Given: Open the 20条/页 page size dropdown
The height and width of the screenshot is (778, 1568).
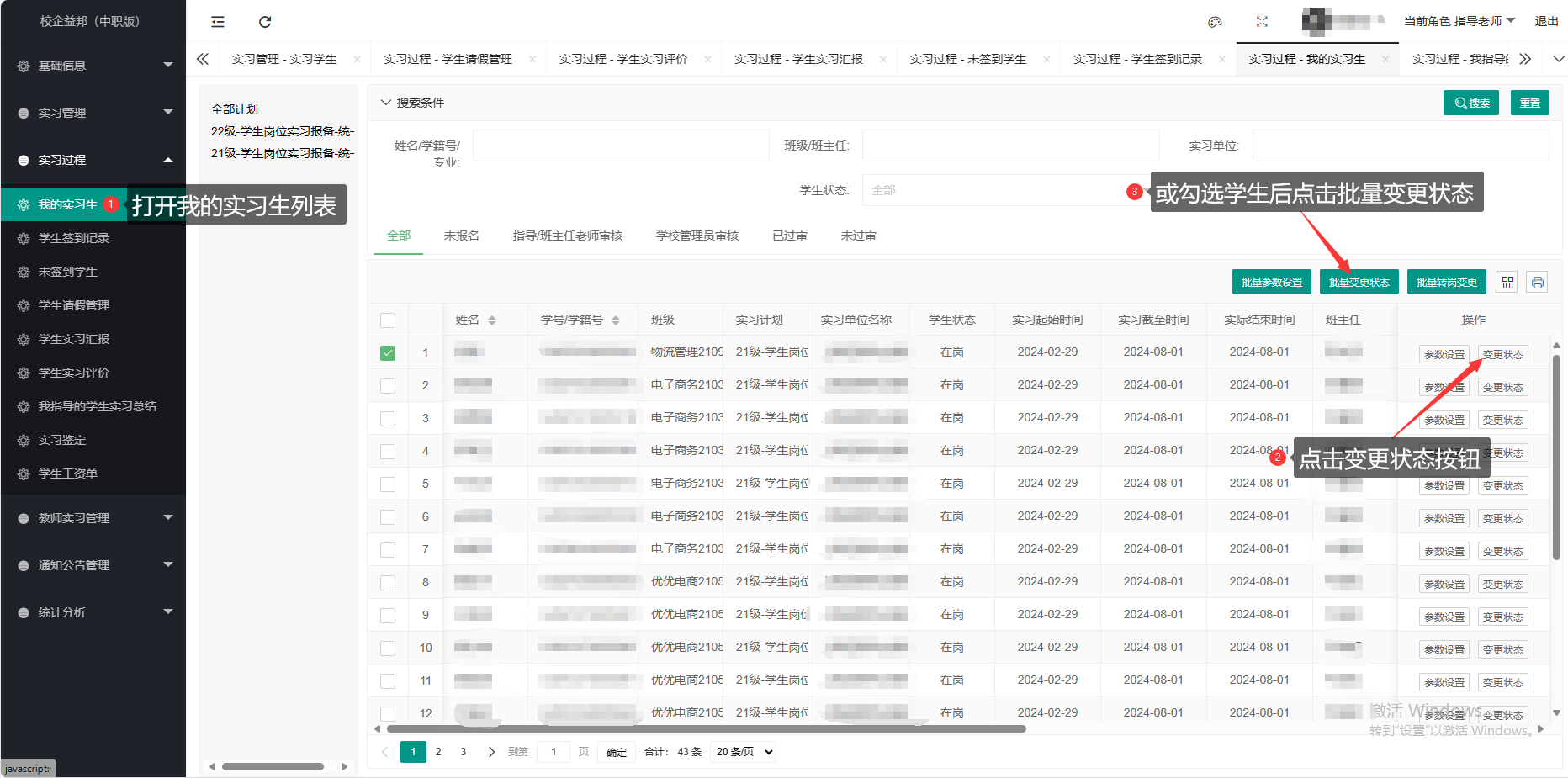Looking at the screenshot, I should [744, 752].
